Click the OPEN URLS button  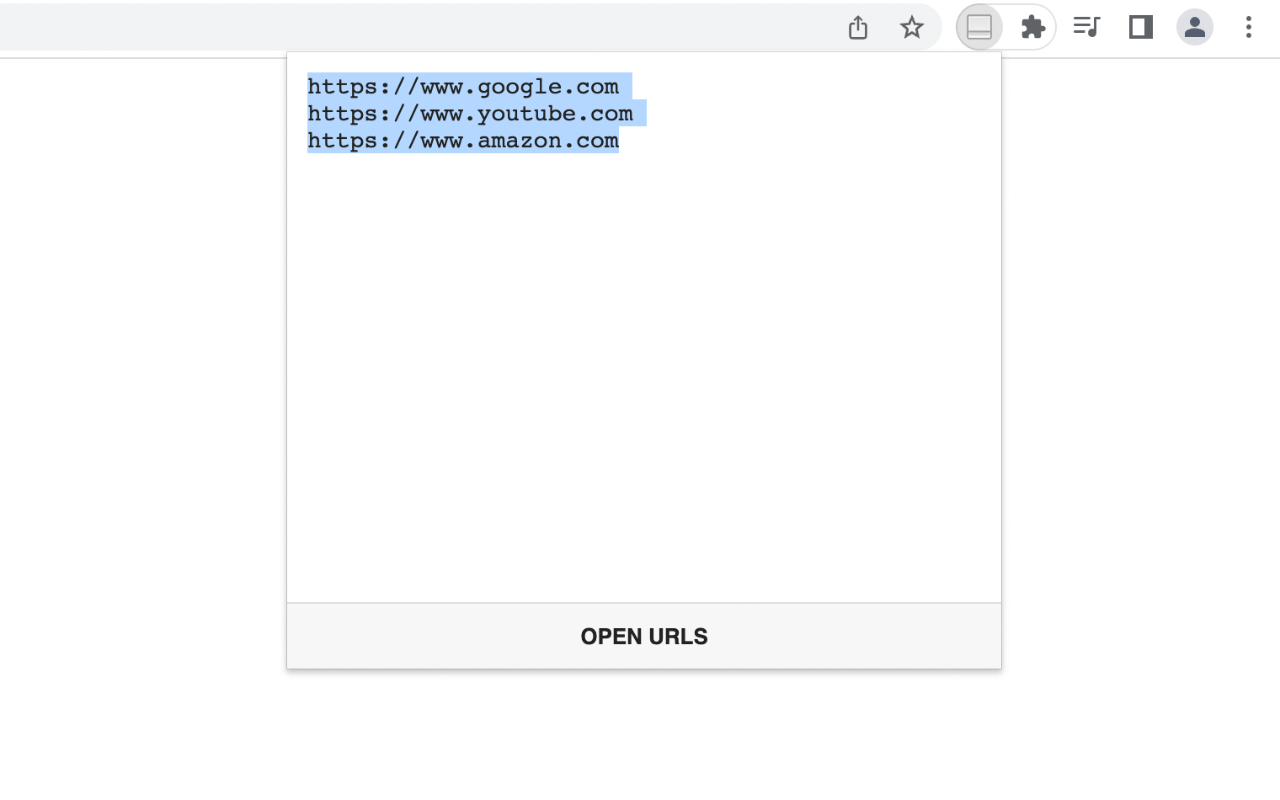[644, 636]
